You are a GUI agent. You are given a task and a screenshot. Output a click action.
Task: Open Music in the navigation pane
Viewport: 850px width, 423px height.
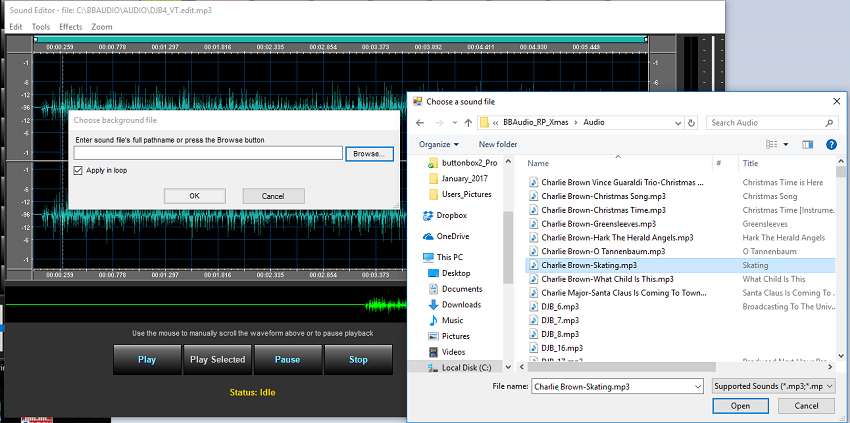(x=446, y=320)
